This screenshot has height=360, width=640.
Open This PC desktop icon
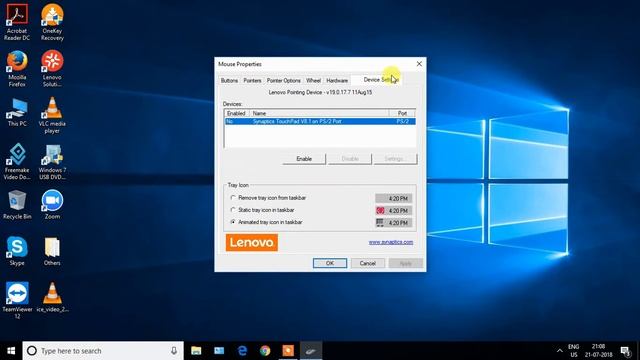(17, 112)
